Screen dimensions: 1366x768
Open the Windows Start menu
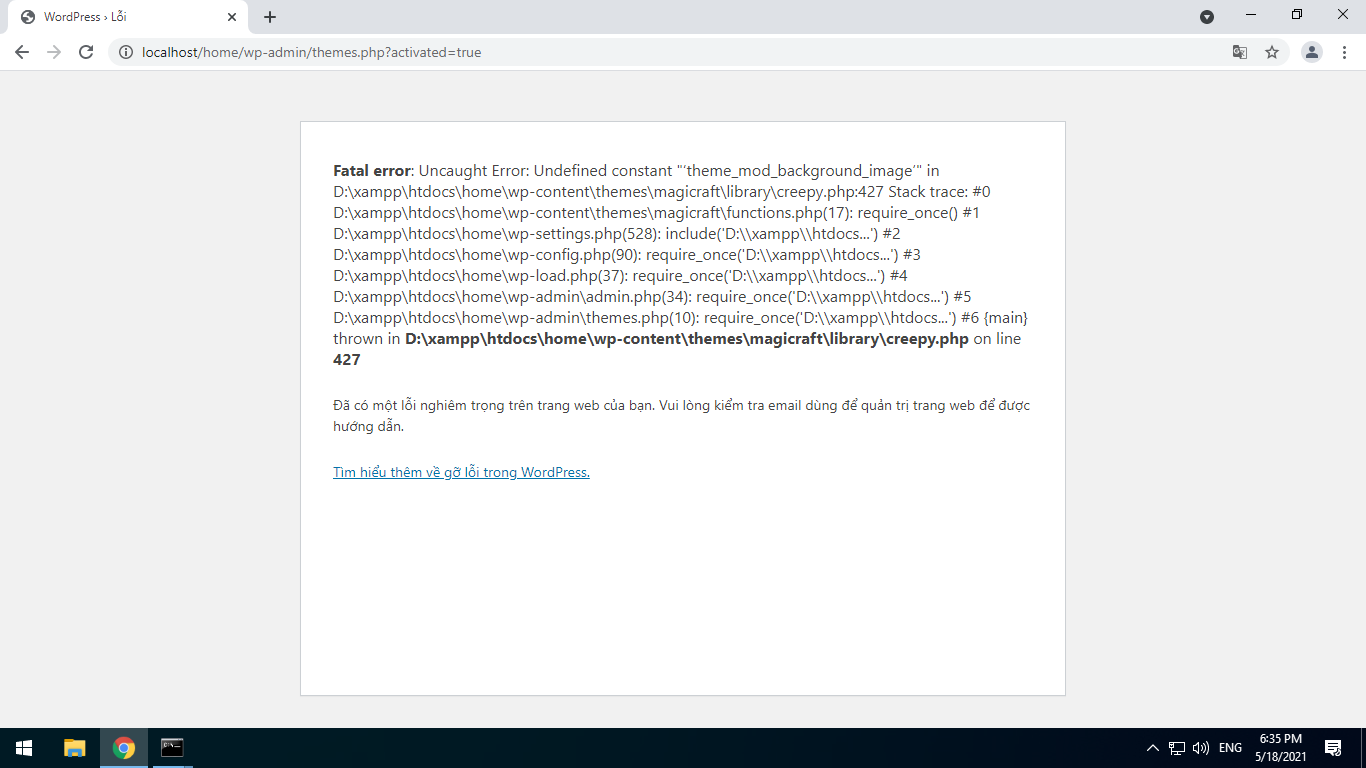click(24, 748)
